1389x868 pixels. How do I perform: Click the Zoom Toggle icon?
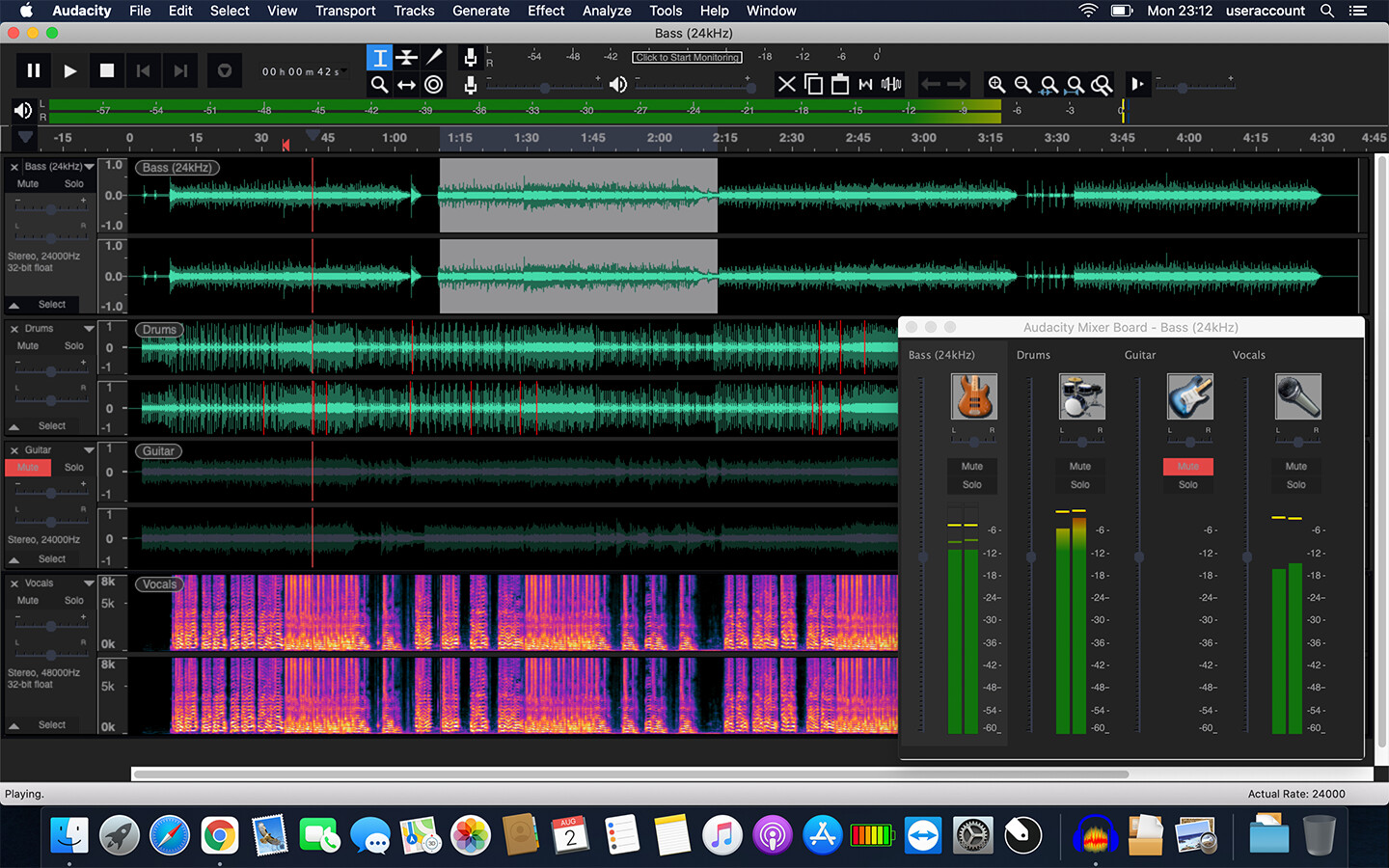[x=1101, y=85]
